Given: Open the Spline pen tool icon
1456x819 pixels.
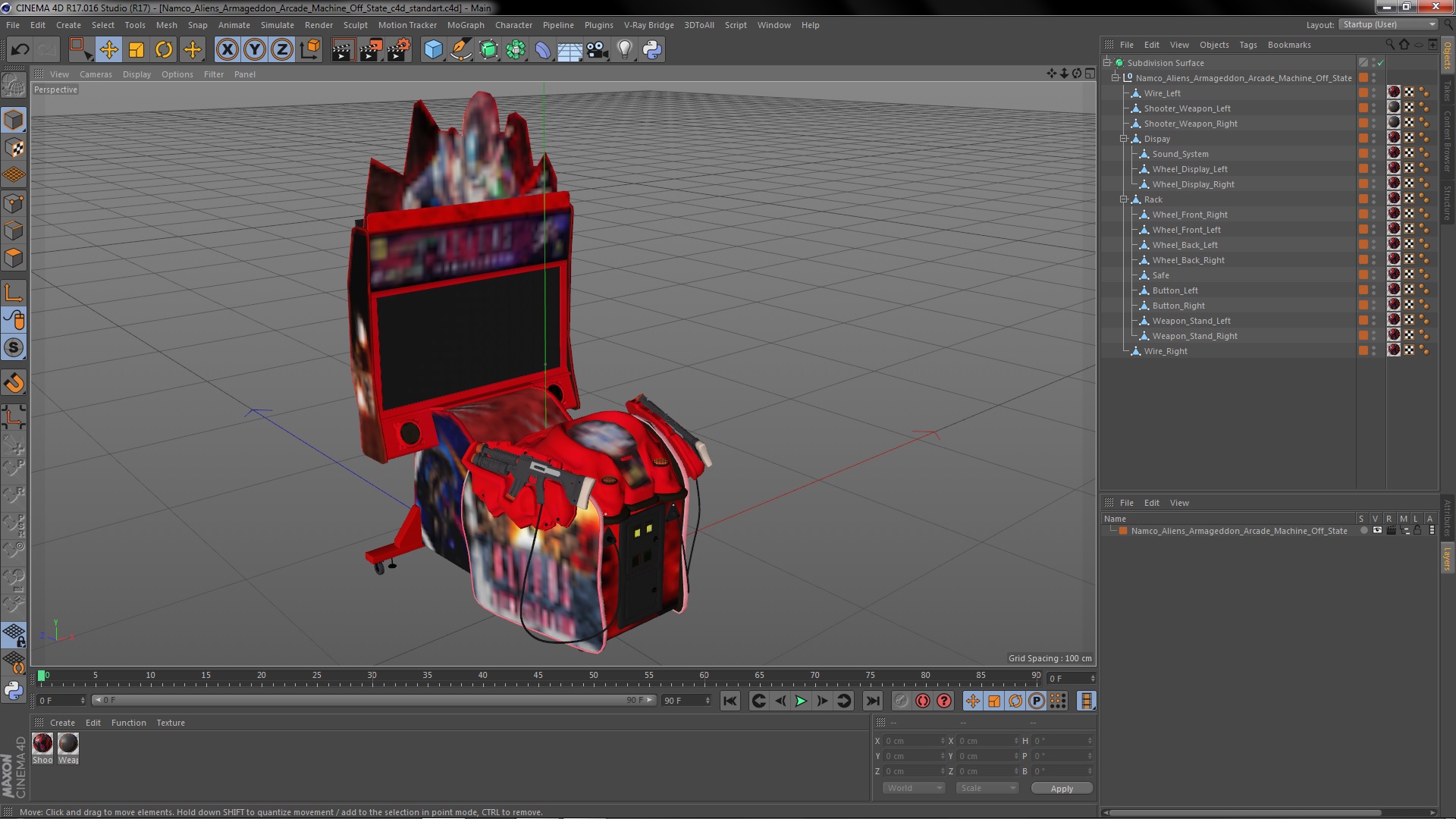Looking at the screenshot, I should [460, 50].
